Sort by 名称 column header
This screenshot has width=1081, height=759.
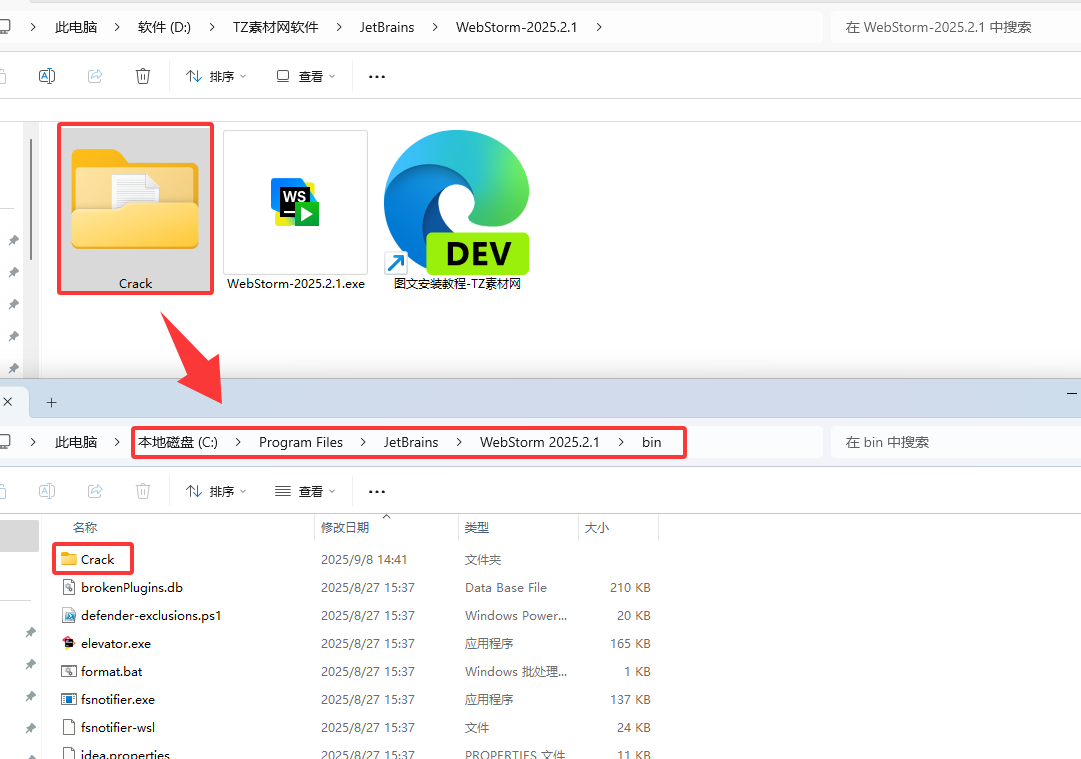coord(85,527)
